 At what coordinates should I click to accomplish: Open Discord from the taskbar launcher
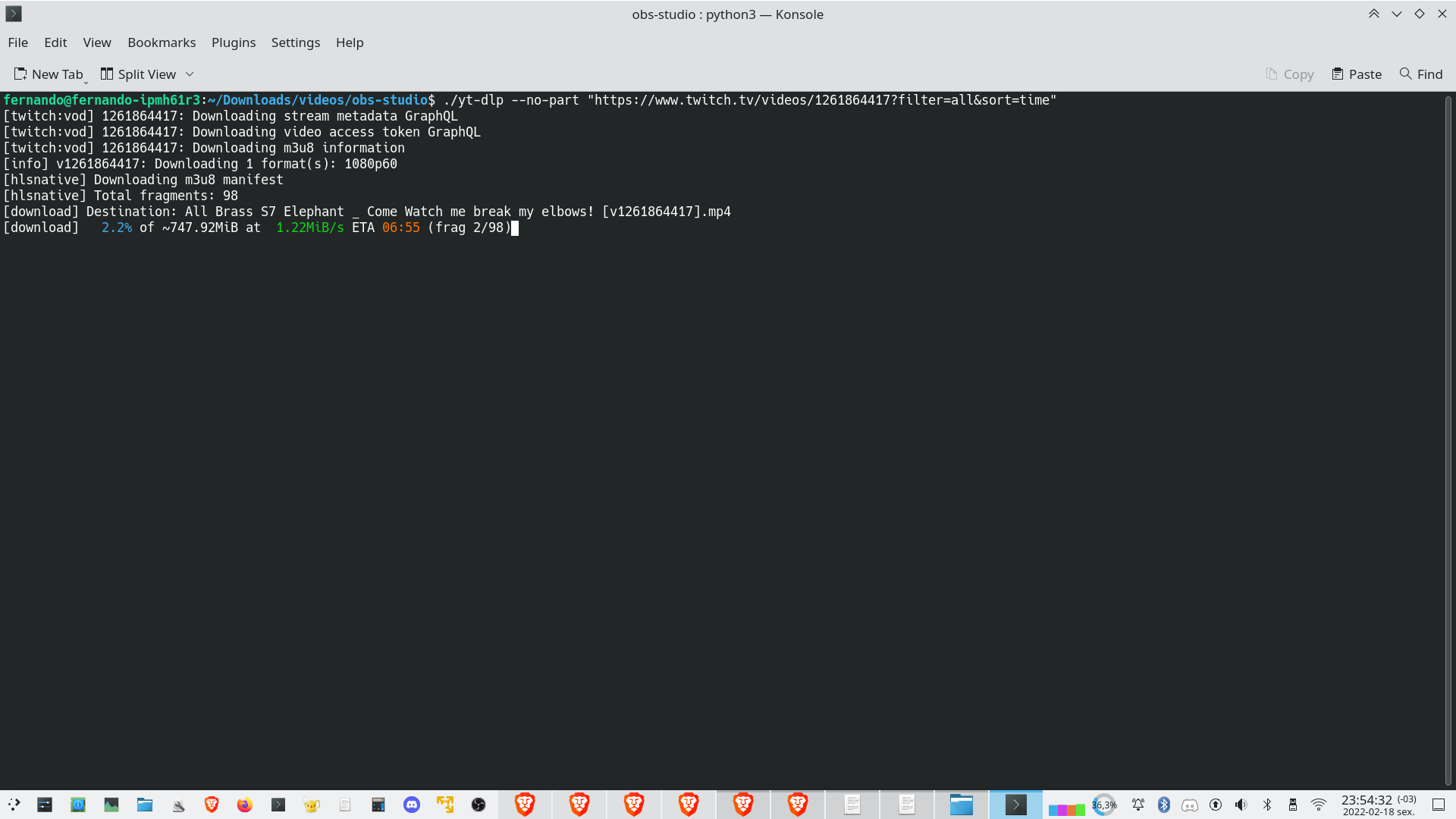coord(411,805)
